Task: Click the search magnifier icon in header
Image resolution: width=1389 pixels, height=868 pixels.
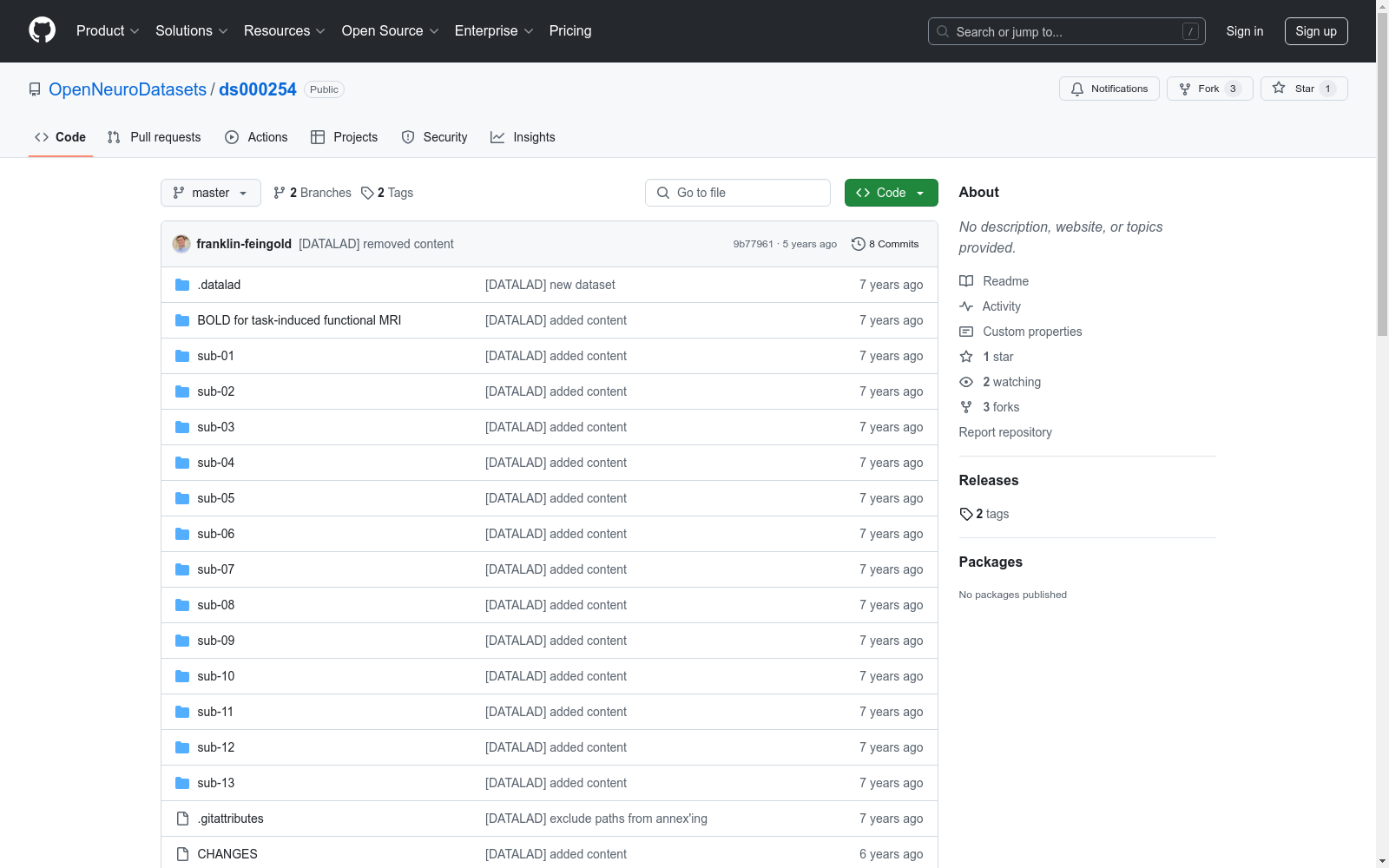Action: [x=943, y=31]
